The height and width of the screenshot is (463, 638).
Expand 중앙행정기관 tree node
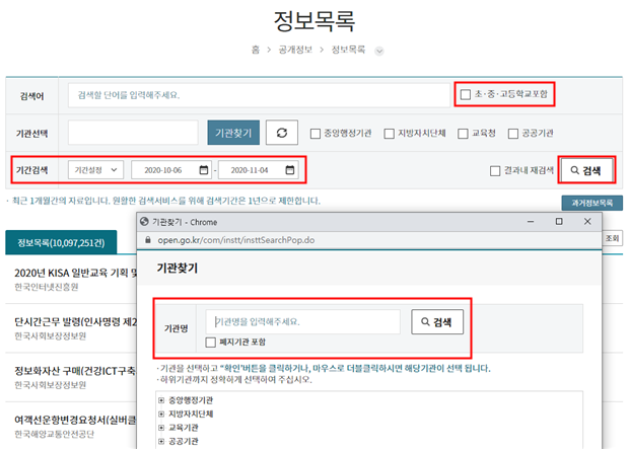161,400
